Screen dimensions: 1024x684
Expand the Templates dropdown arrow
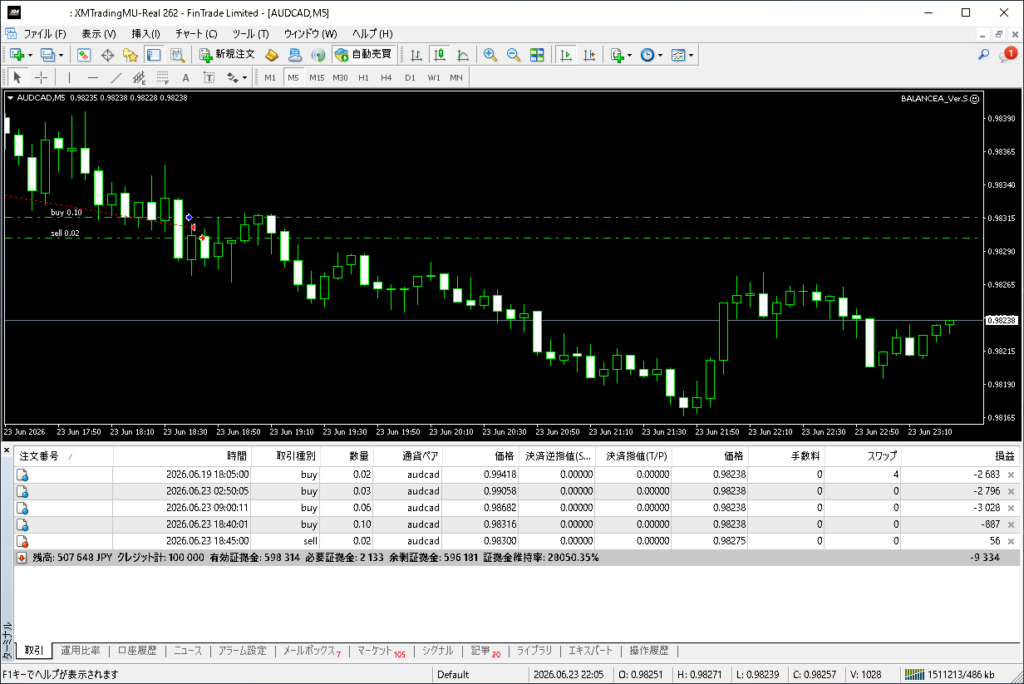coord(691,56)
